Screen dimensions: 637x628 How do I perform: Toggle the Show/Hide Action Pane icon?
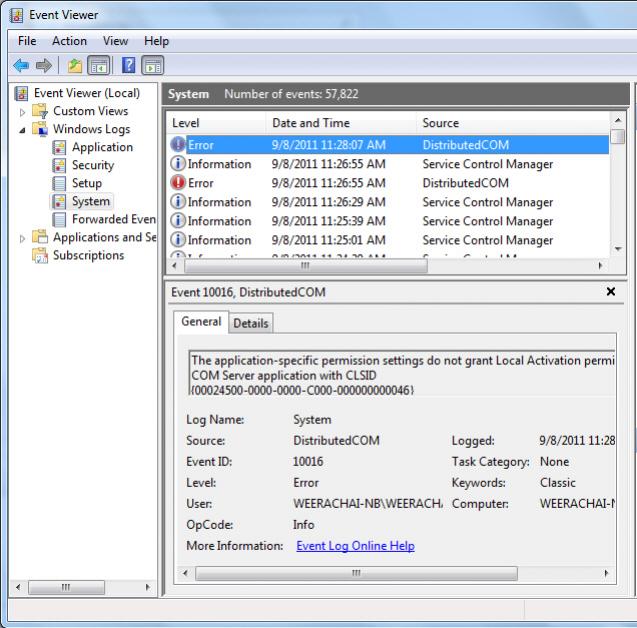153,64
